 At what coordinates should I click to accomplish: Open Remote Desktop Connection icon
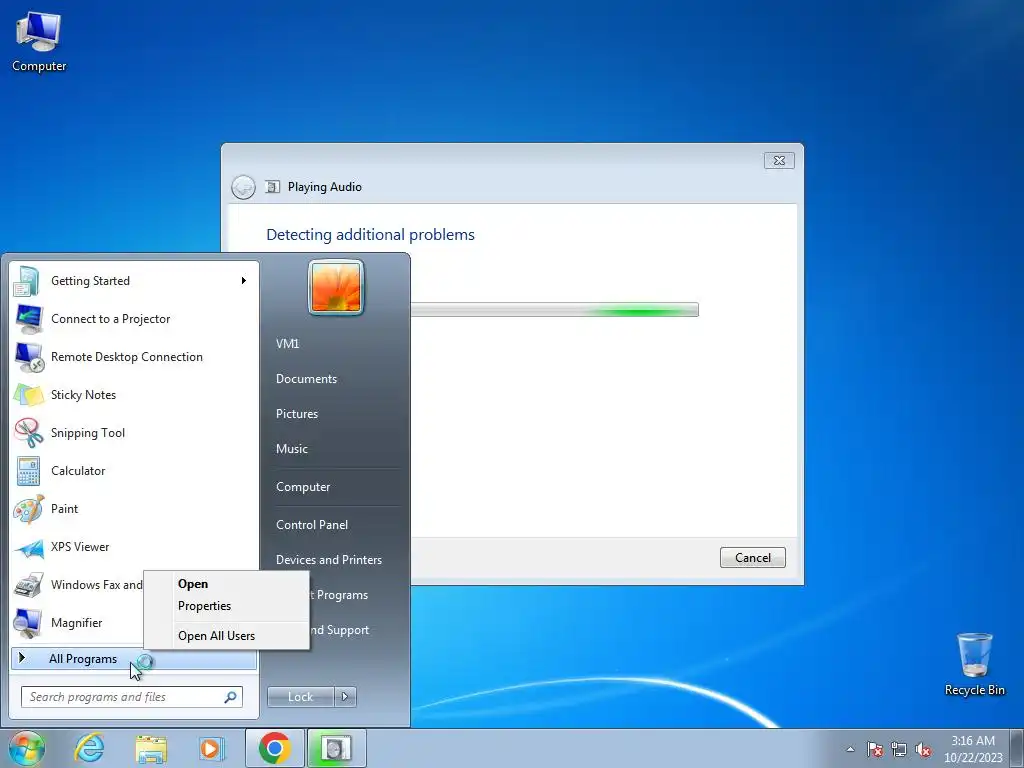[27, 357]
